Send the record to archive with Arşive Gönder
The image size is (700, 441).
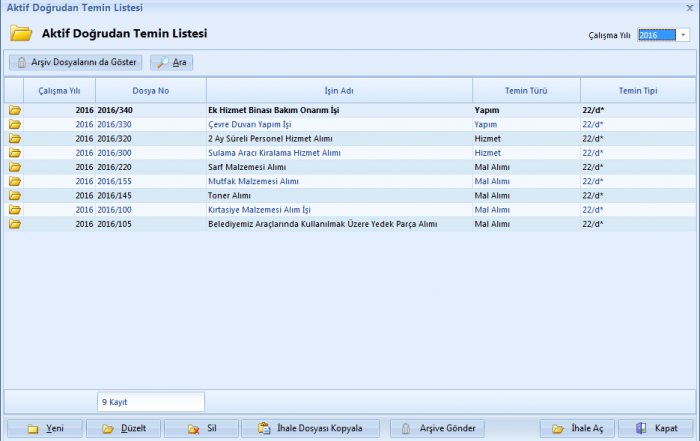437,428
